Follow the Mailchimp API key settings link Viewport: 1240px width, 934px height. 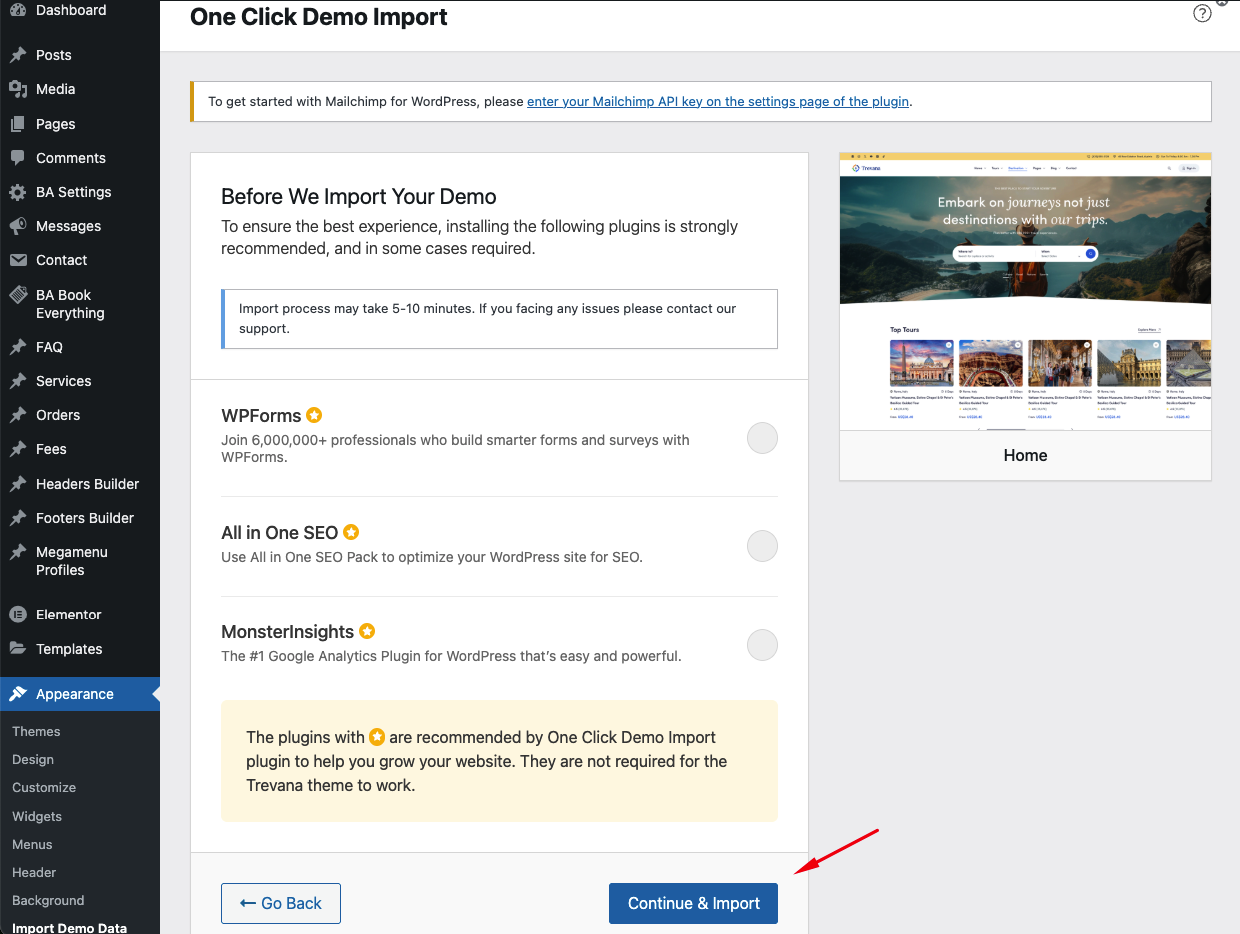coord(717,101)
